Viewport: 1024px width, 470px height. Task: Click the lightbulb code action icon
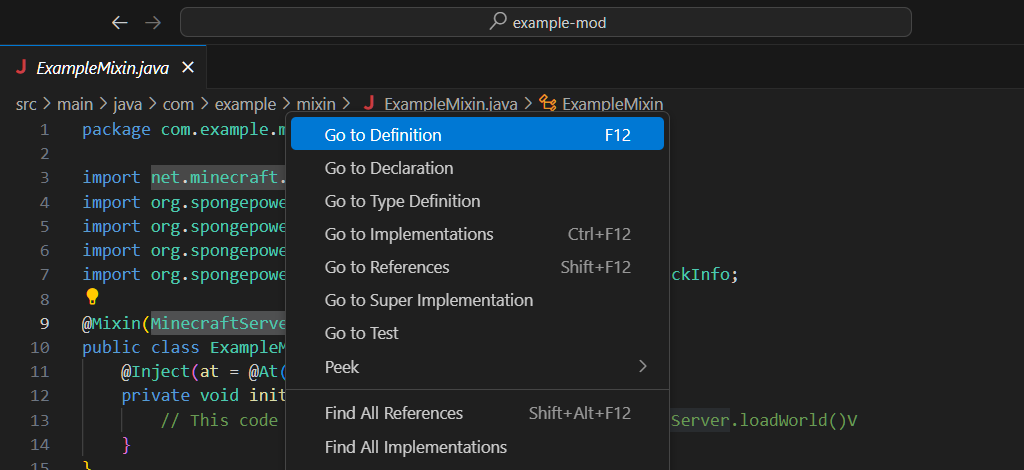(92, 297)
